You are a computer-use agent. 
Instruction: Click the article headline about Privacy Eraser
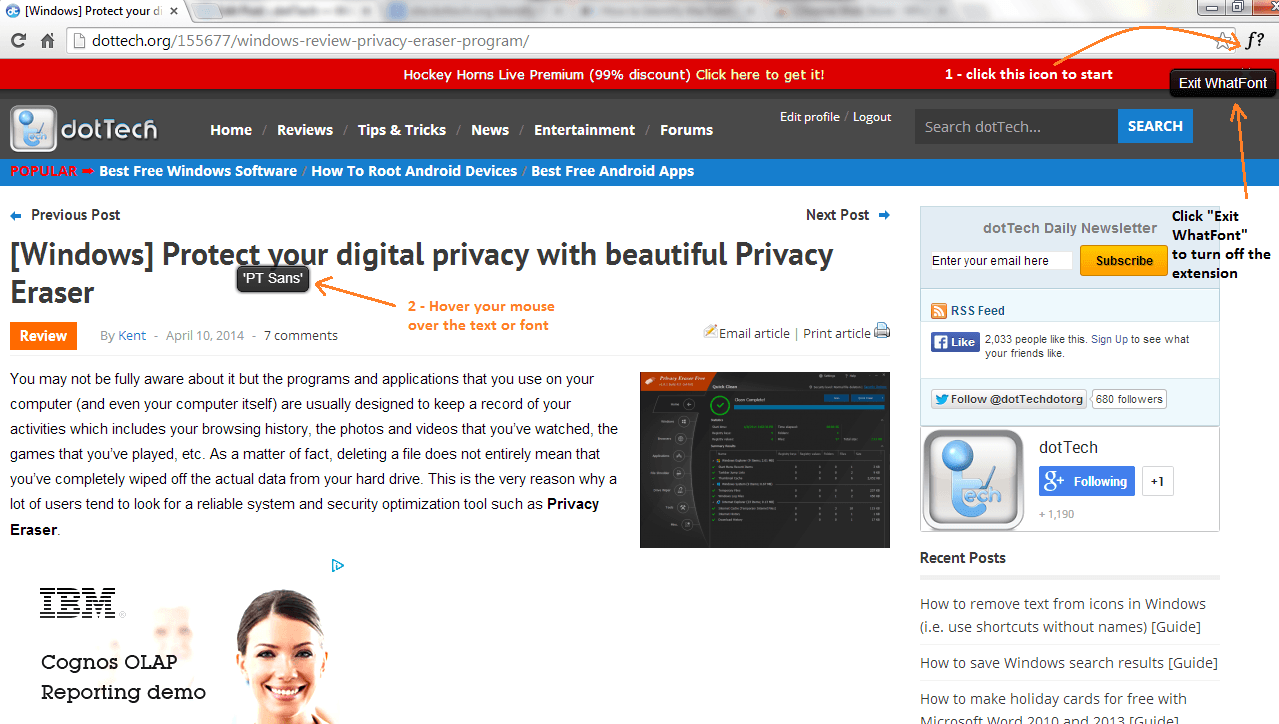tap(422, 273)
